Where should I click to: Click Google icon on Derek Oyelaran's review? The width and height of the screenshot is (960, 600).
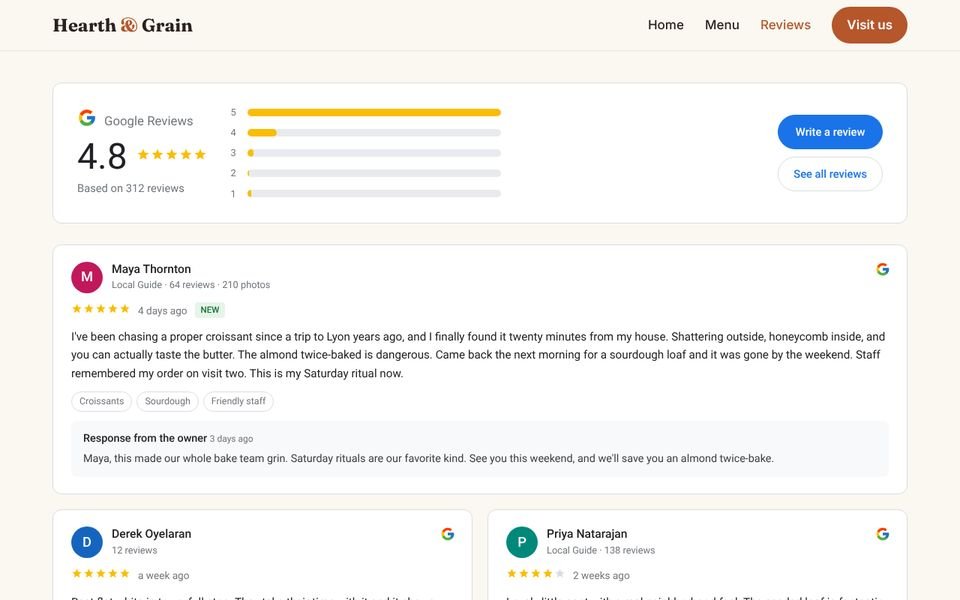448,534
